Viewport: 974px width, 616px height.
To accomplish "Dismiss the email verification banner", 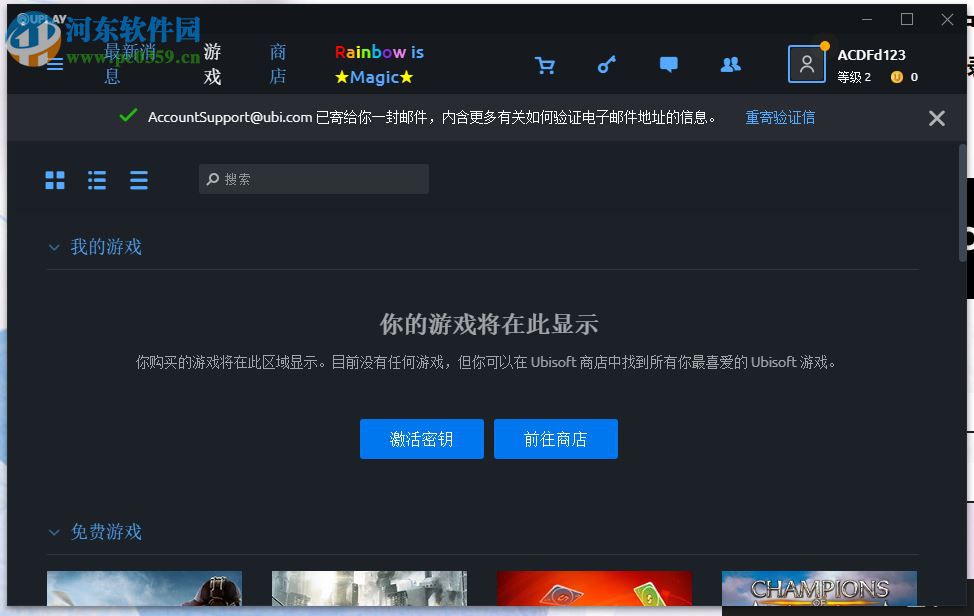I will coord(936,117).
